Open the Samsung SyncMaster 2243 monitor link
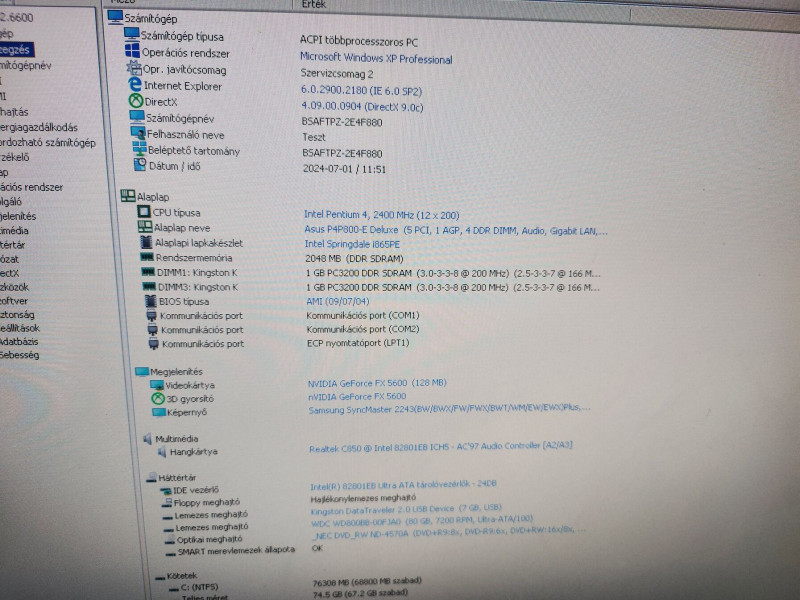 point(449,409)
